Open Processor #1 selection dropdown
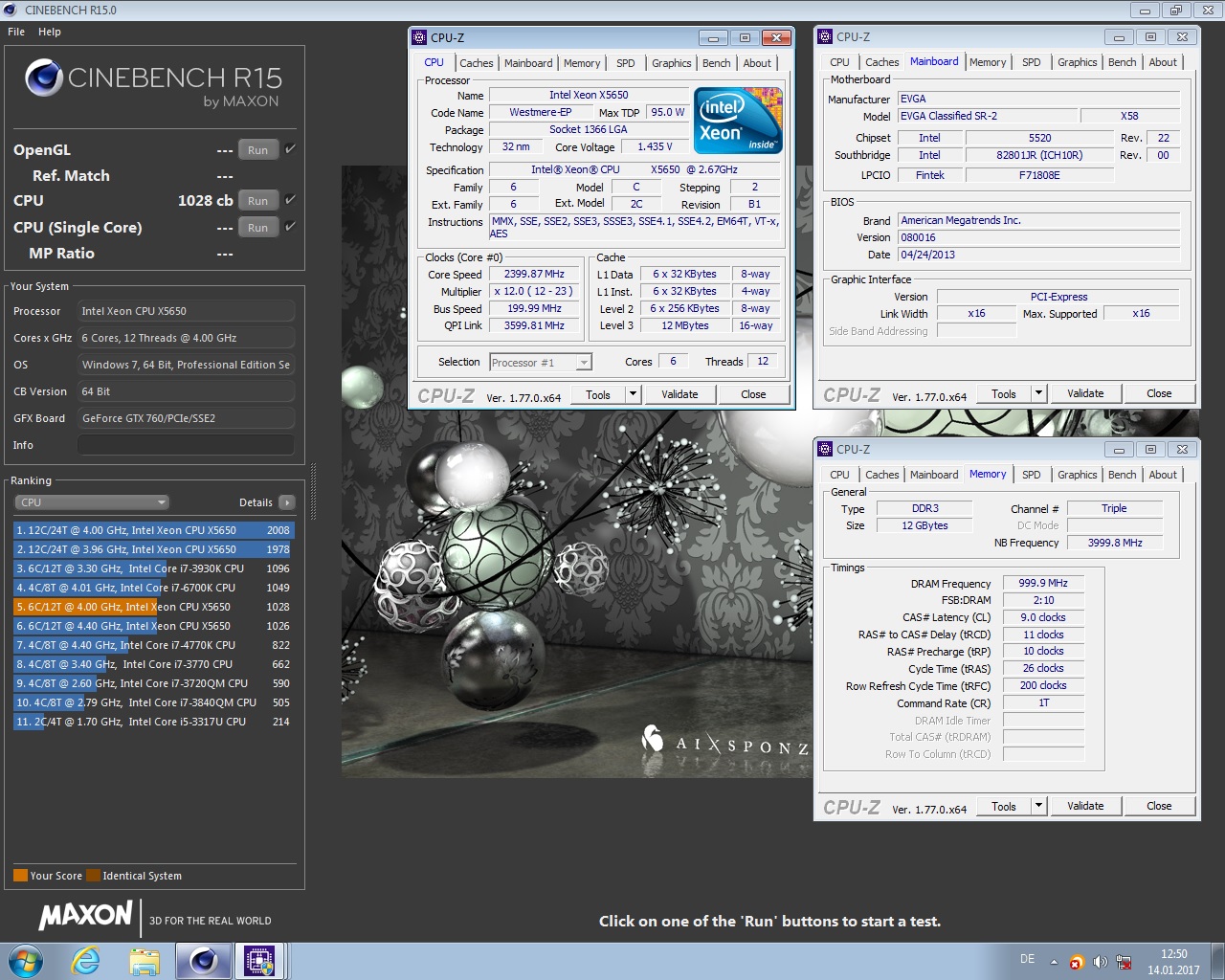 (541, 362)
